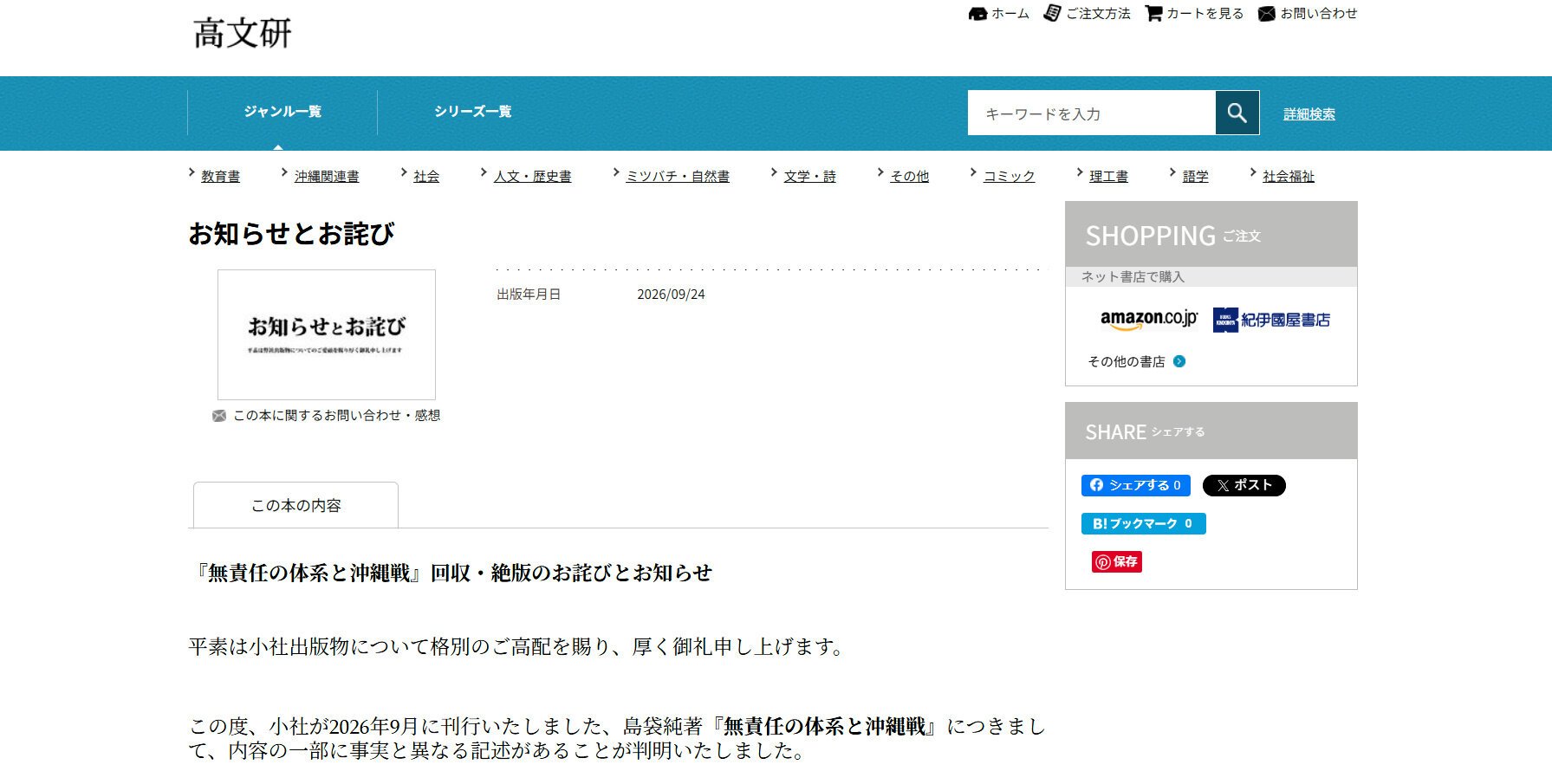Open 語学 genre link

pos(1196,177)
